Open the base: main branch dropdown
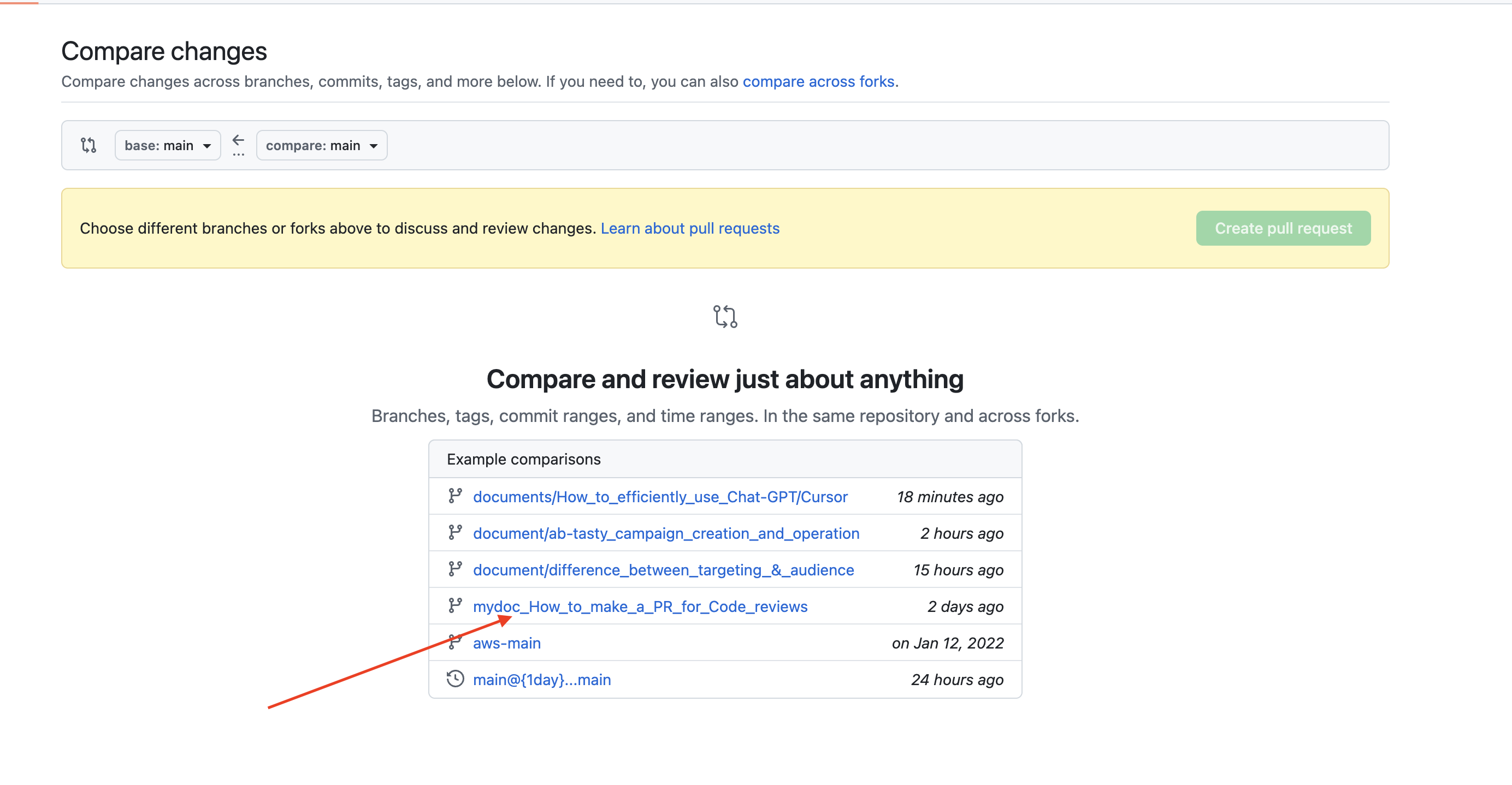 click(167, 146)
